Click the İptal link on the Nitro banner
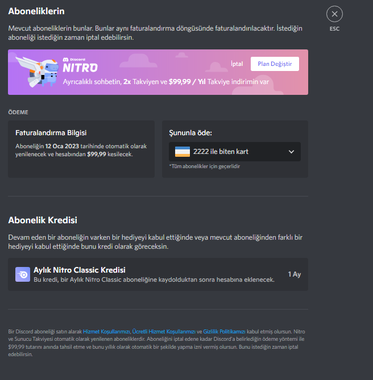 click(237, 64)
